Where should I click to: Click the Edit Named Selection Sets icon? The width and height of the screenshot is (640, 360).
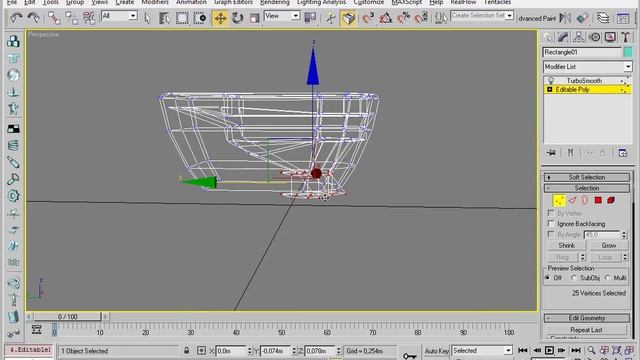click(x=440, y=18)
